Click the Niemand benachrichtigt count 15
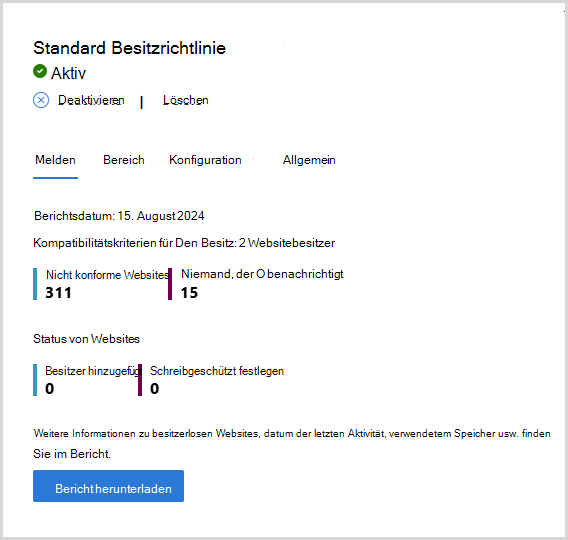The width and height of the screenshot is (568, 540). pos(189,293)
